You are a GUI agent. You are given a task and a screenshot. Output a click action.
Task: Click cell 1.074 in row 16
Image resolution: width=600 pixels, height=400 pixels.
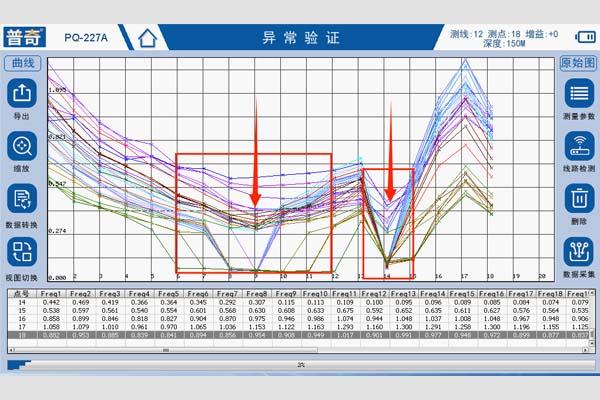point(345,319)
